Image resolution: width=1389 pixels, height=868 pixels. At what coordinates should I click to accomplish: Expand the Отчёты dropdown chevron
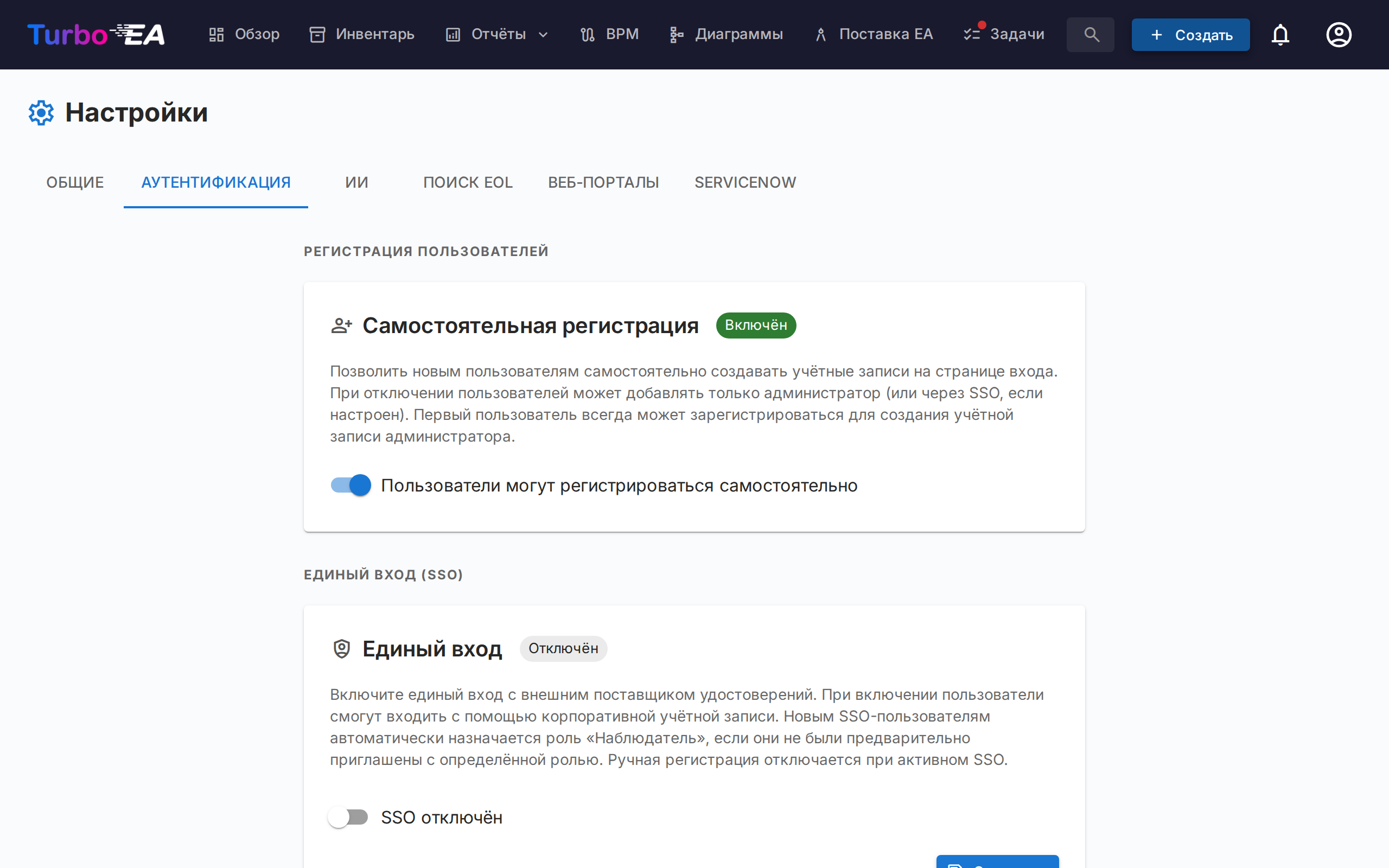[544, 34]
